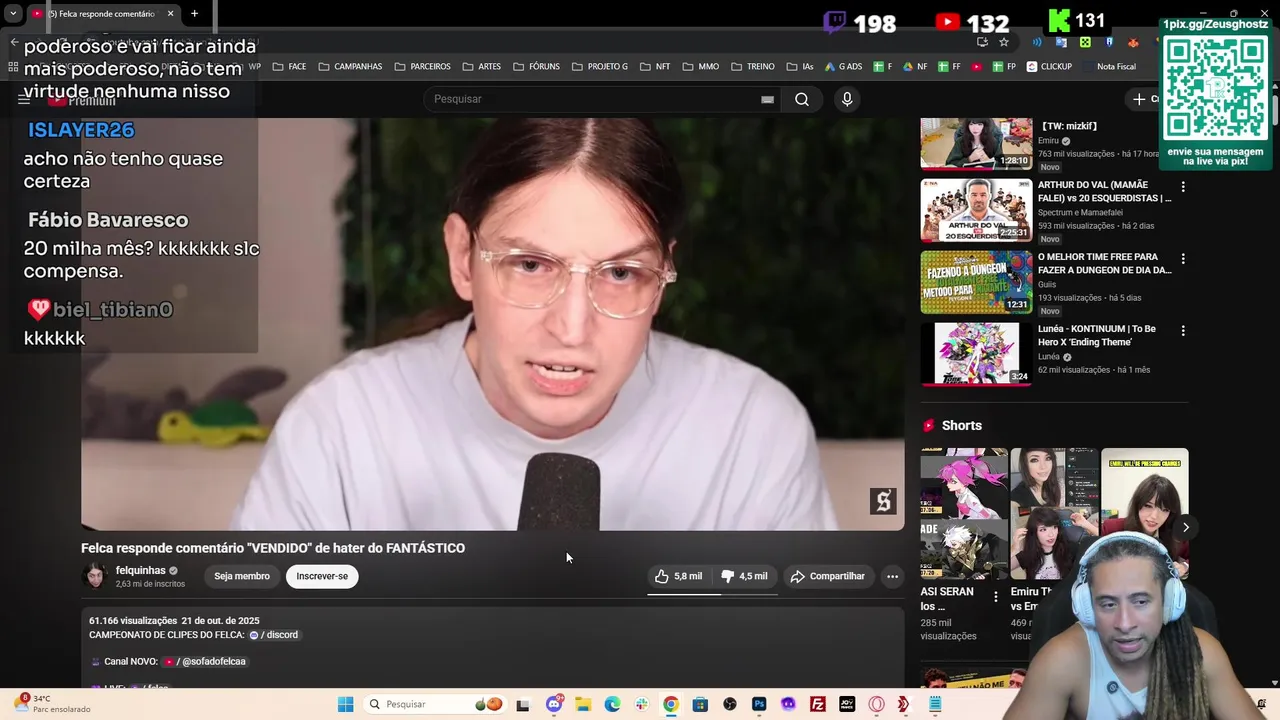Open OBS Studio from the taskbar
This screenshot has height=720, width=1280.
tap(729, 704)
